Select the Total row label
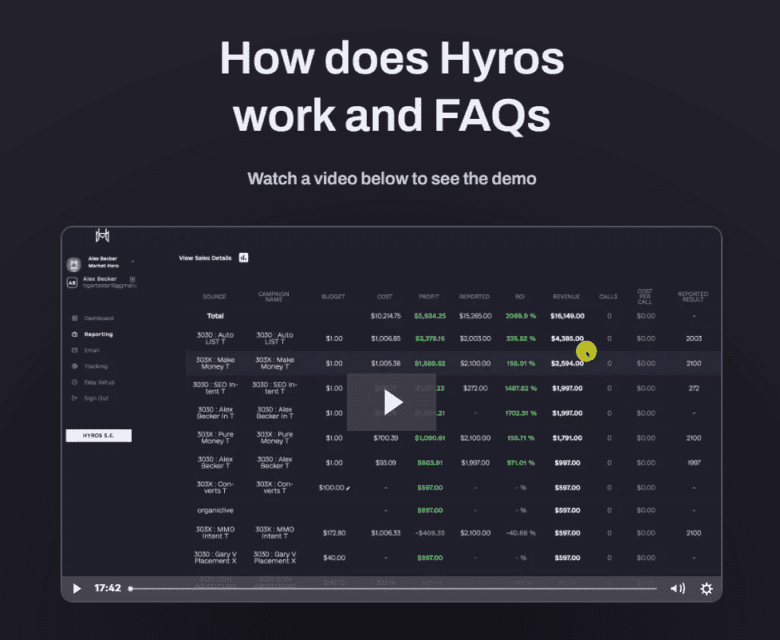Screen dimensions: 780x640 215,316
